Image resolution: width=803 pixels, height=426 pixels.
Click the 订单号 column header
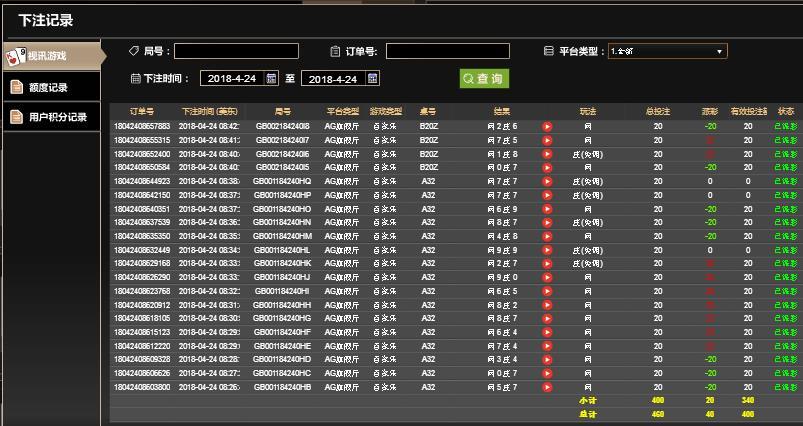(x=141, y=111)
